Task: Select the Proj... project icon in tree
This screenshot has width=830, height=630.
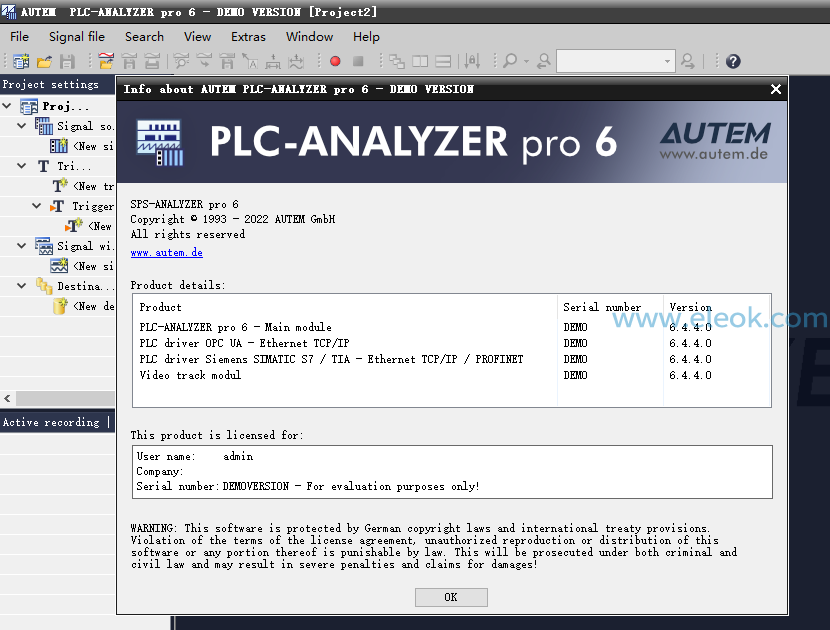Action: [29, 106]
